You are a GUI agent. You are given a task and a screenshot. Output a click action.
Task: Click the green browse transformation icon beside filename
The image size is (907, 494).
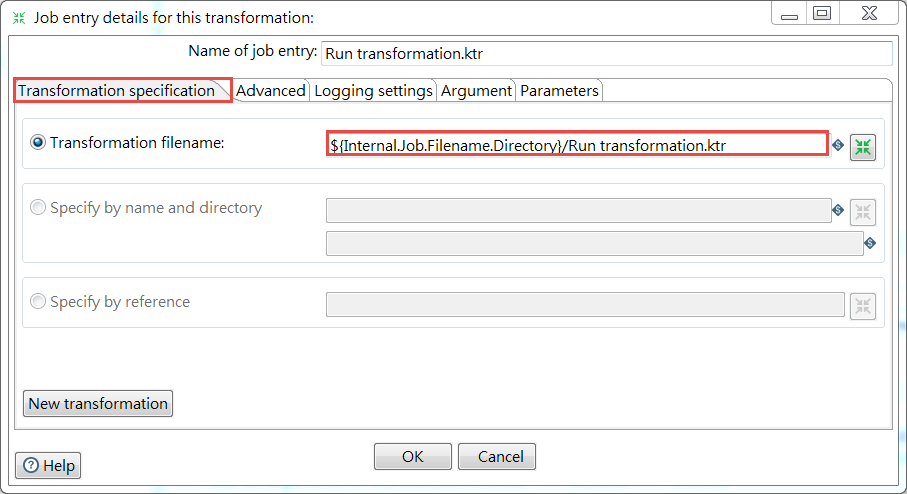tap(862, 148)
